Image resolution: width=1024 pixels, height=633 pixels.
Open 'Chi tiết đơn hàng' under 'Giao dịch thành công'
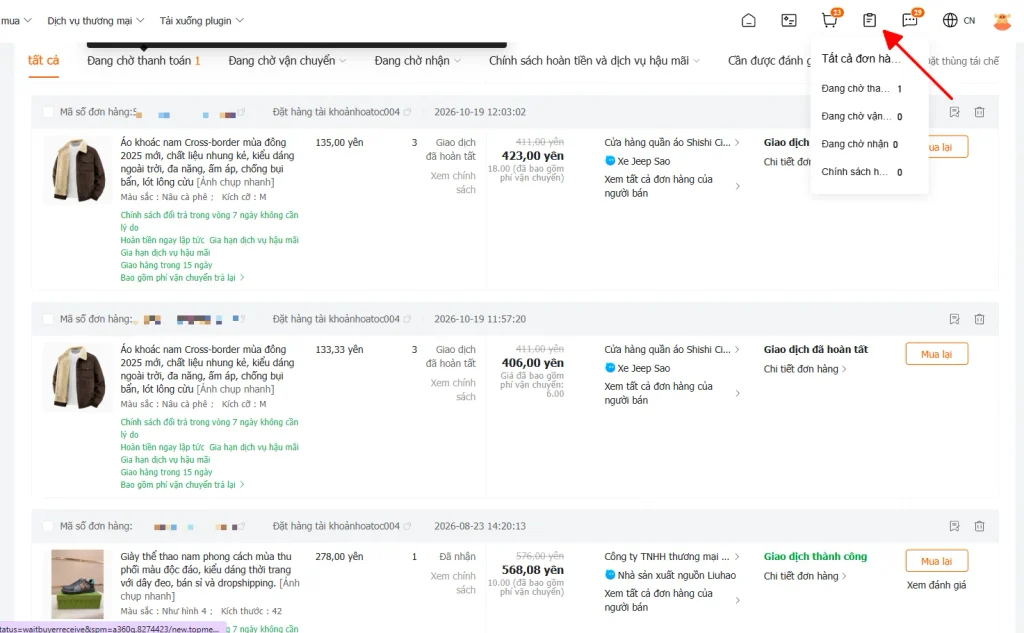click(x=805, y=576)
